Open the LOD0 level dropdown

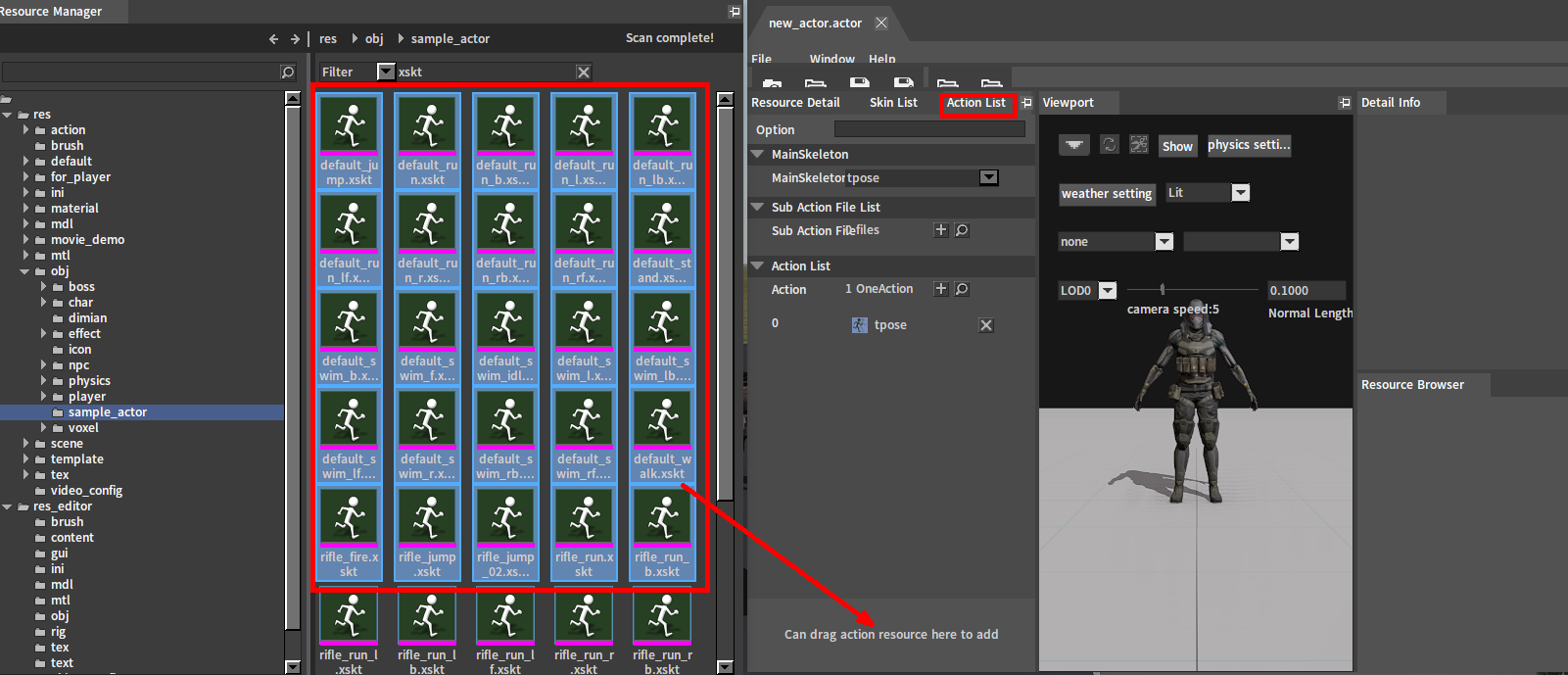1107,291
